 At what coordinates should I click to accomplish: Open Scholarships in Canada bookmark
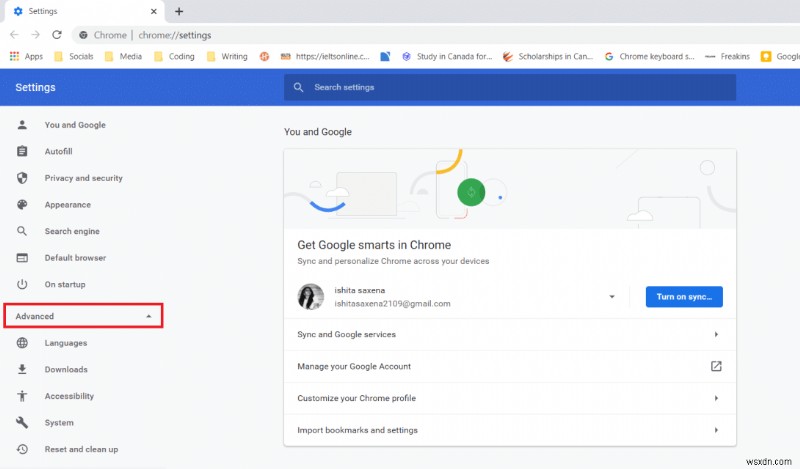pyautogui.click(x=548, y=56)
